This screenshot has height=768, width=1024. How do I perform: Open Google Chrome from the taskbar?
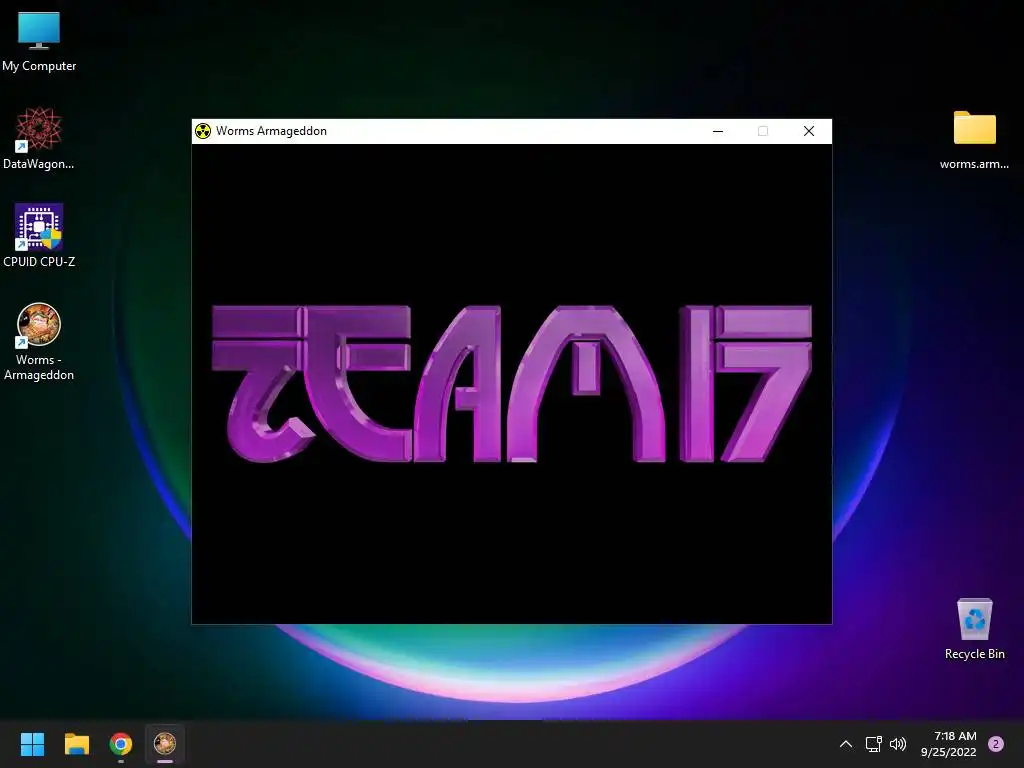(x=121, y=744)
